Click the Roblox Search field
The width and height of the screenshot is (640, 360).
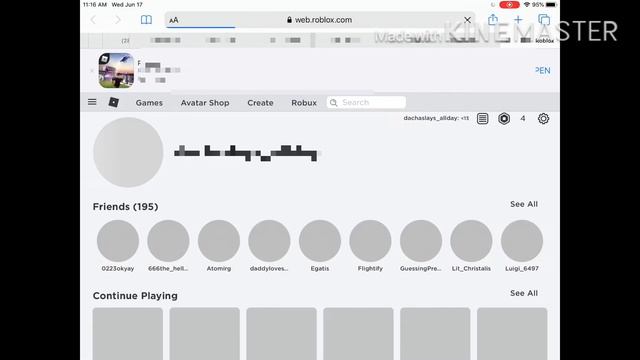(366, 102)
